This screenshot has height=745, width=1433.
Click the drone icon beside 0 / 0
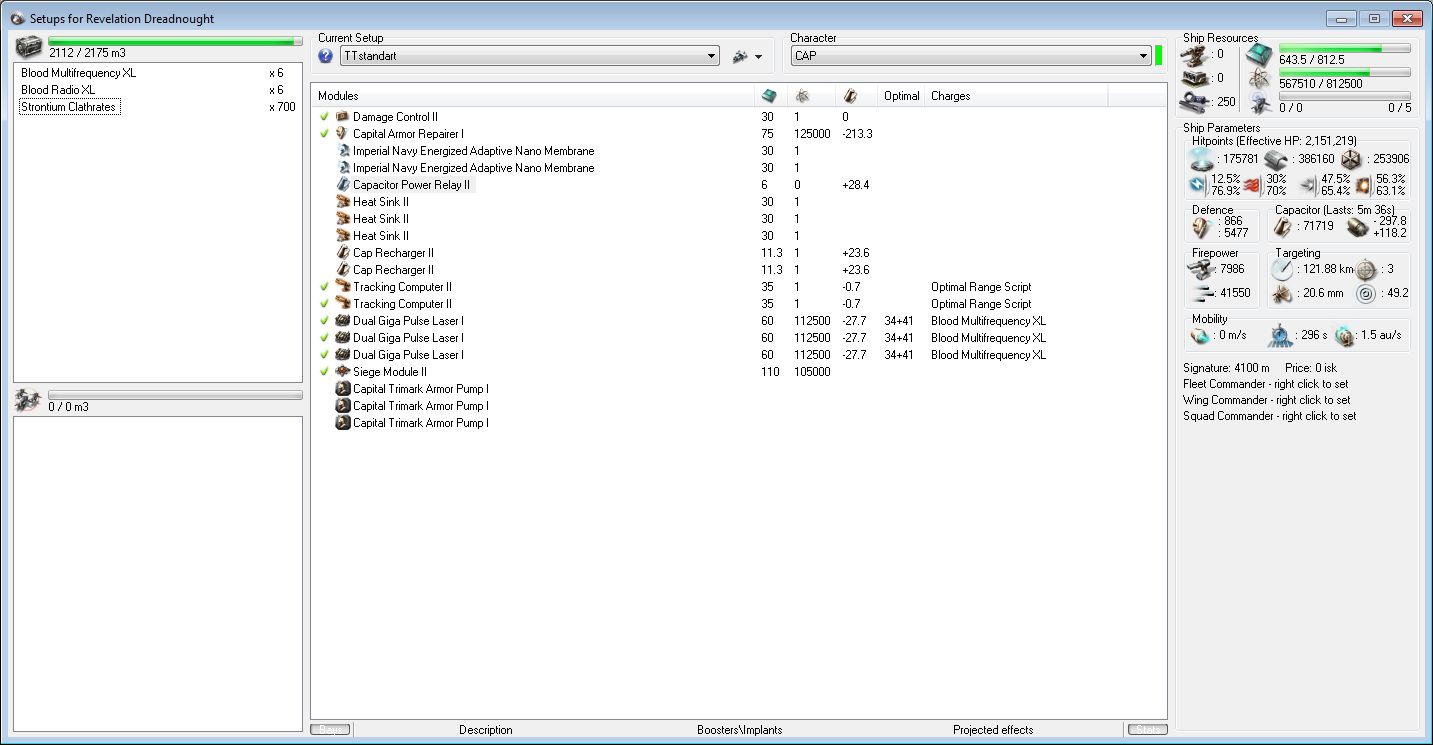(x=1259, y=103)
